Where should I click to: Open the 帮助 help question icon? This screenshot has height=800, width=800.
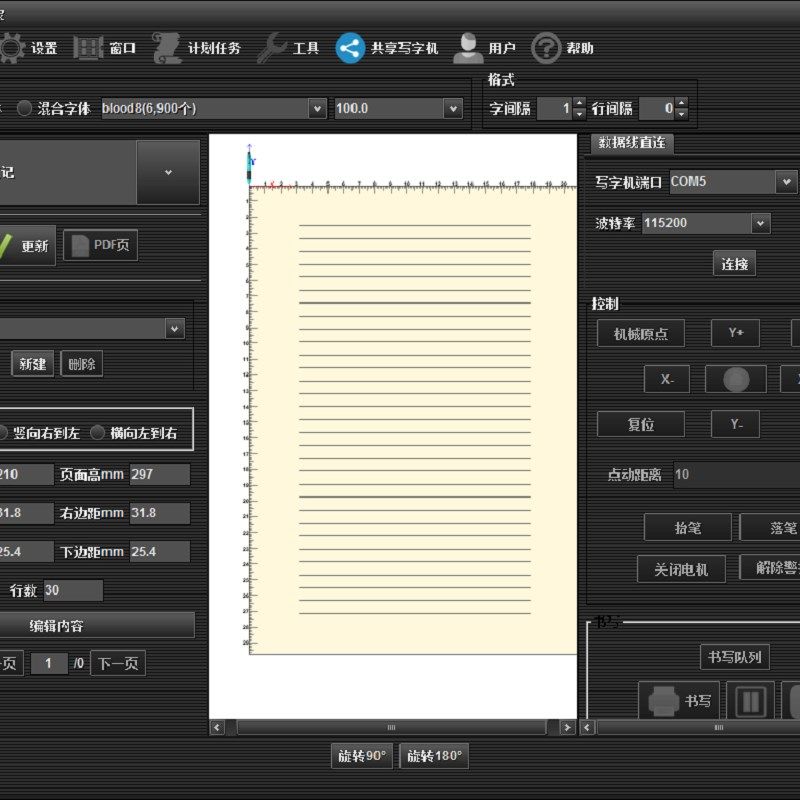546,48
